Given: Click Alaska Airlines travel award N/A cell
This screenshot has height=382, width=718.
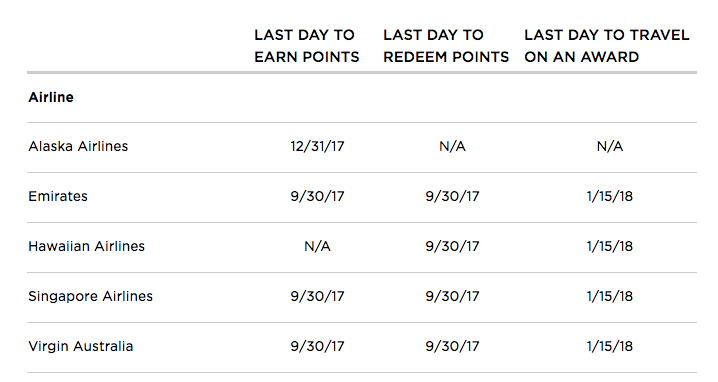Looking at the screenshot, I should click(610, 147).
